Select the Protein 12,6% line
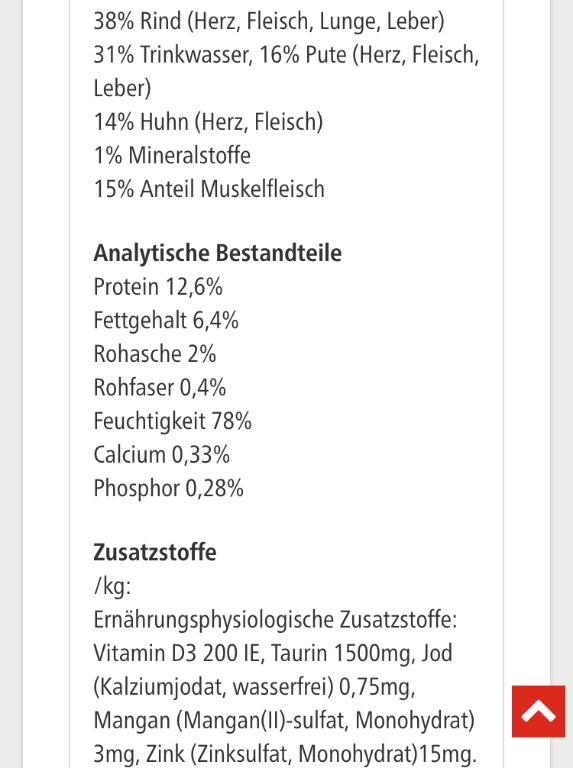Viewport: 573px width, 768px height. pyautogui.click(x=158, y=287)
